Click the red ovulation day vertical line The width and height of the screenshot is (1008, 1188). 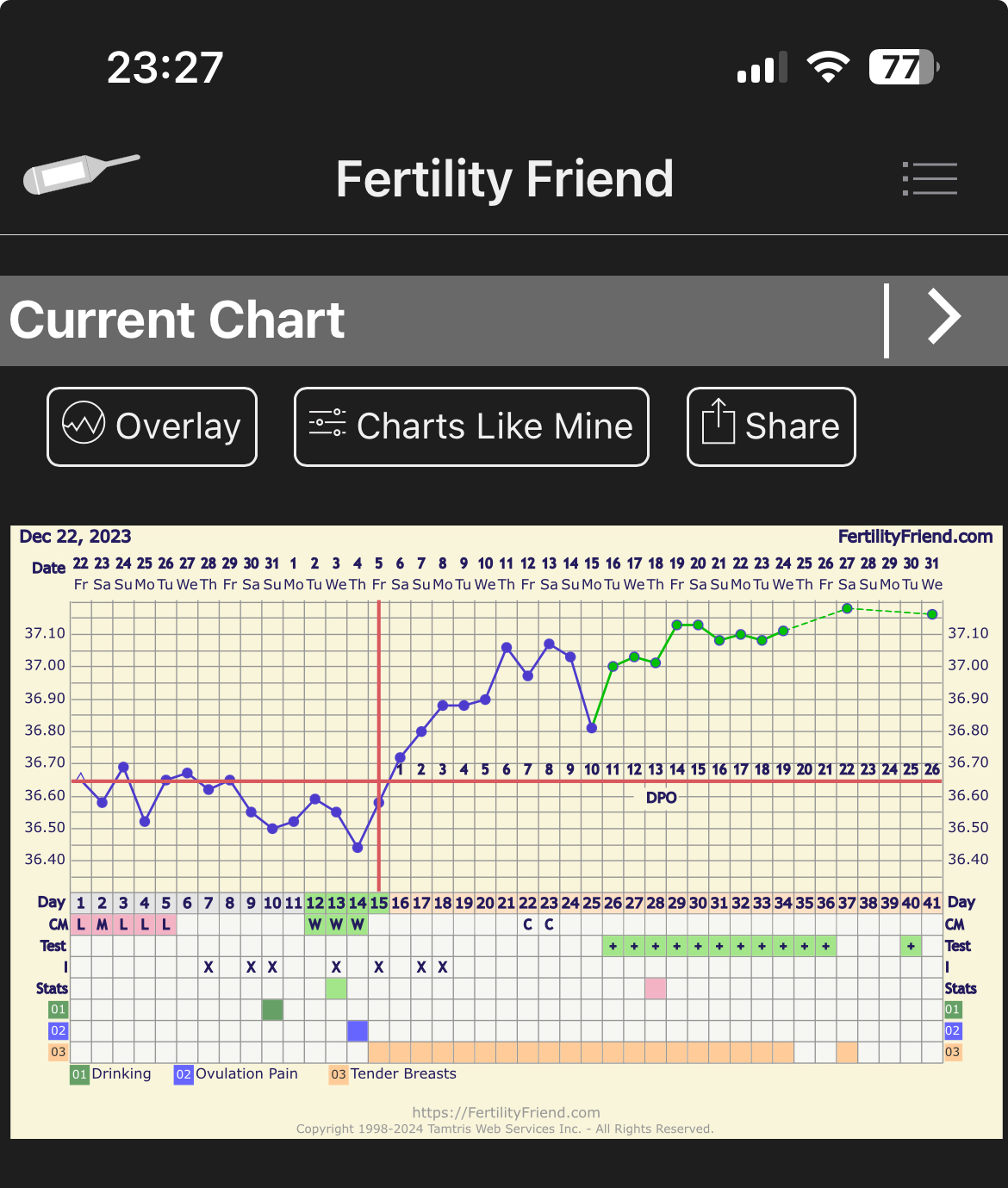click(x=379, y=689)
